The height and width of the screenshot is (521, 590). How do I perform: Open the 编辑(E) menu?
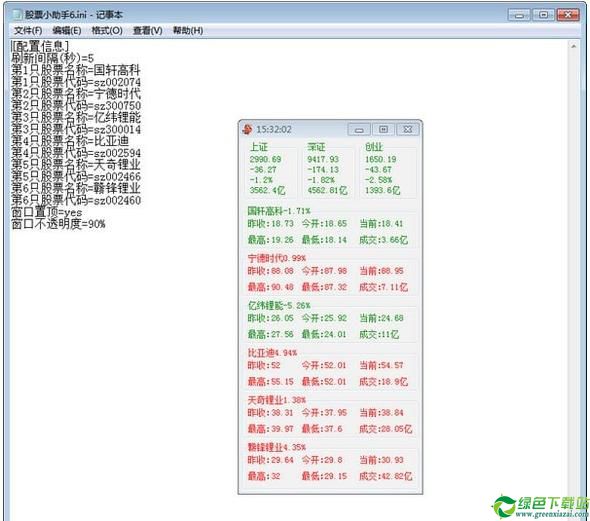tap(67, 30)
